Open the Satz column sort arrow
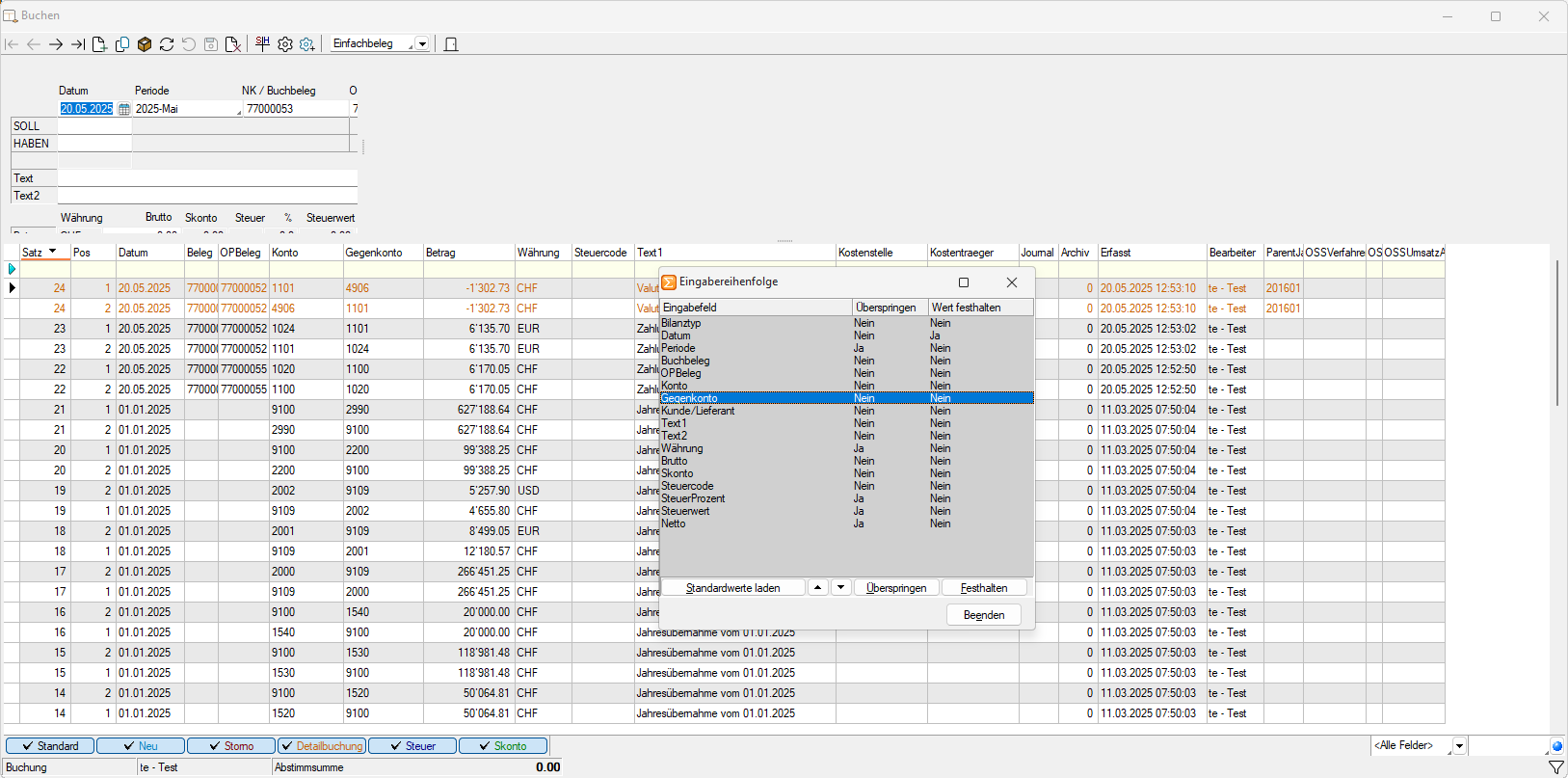This screenshot has height=778, width=1568. [53, 252]
